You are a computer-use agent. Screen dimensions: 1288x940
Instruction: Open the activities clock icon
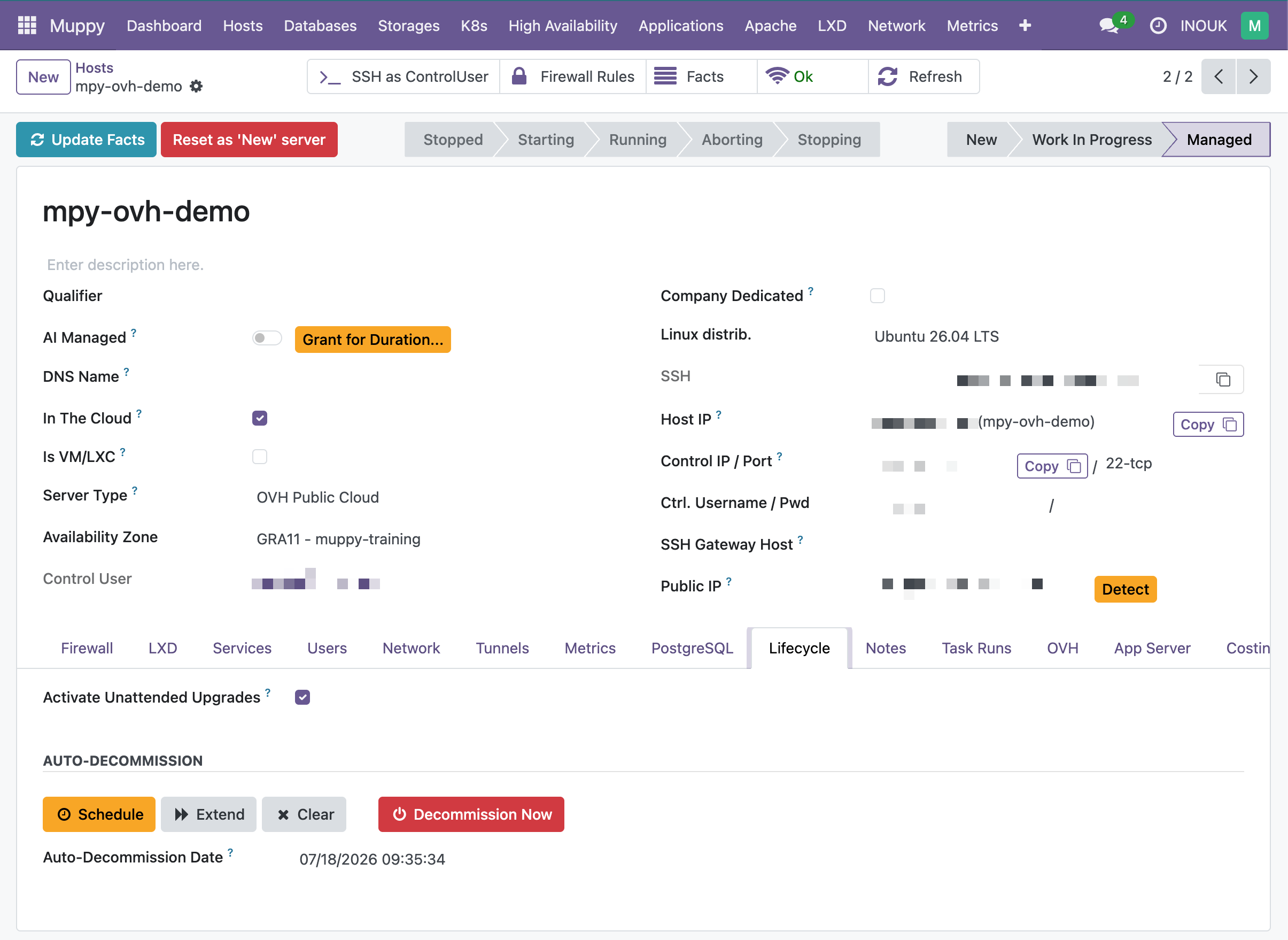1158,26
